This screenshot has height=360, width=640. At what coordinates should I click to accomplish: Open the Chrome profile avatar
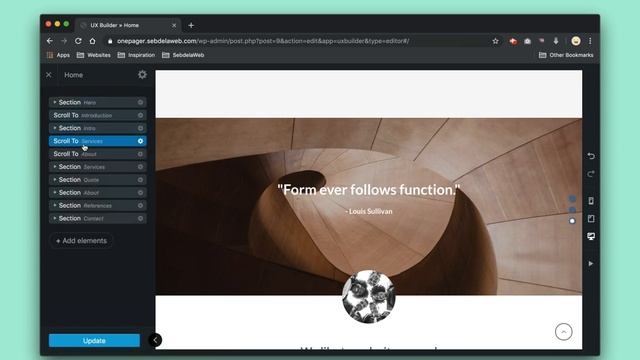(x=576, y=41)
